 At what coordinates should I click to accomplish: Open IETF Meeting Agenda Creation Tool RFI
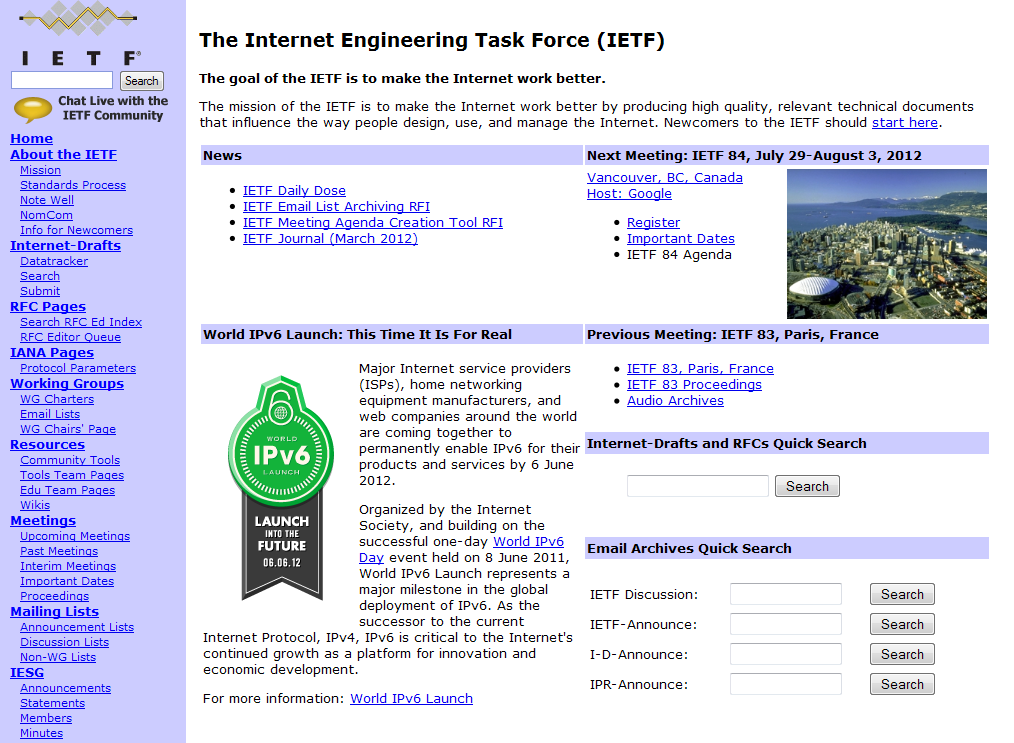(x=372, y=223)
